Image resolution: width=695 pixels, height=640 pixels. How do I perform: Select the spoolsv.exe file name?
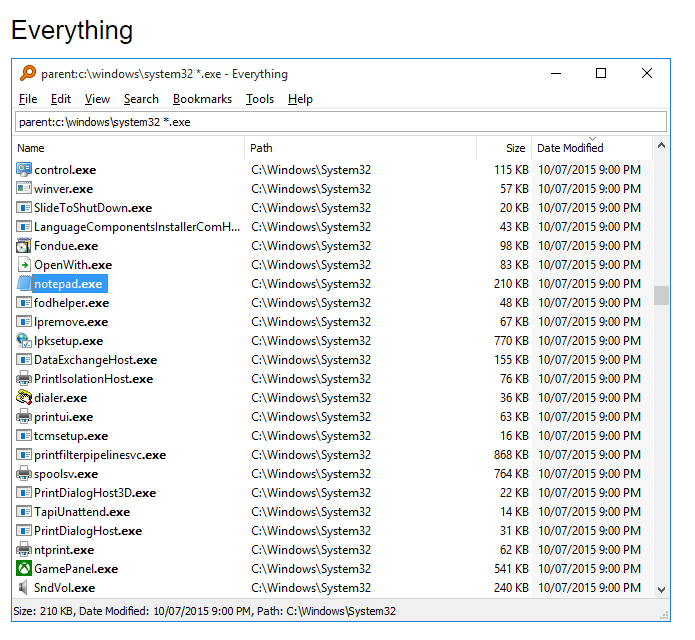(x=66, y=474)
